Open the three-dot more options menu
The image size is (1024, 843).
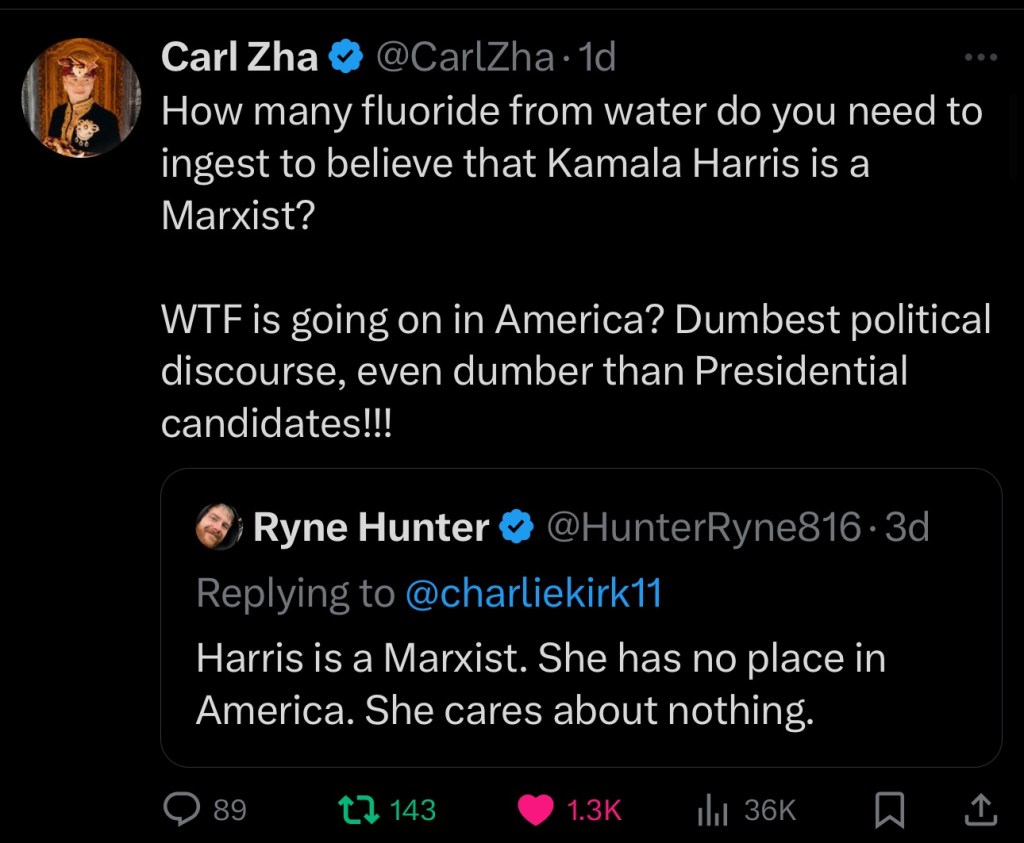click(x=981, y=58)
